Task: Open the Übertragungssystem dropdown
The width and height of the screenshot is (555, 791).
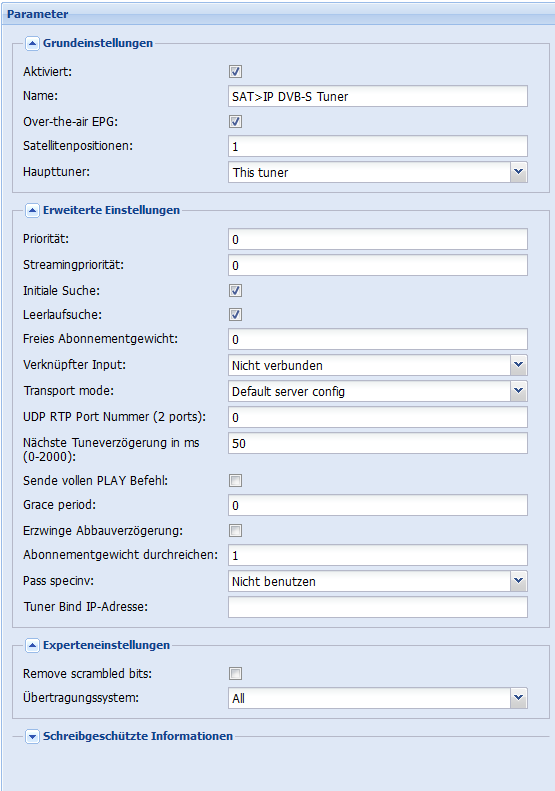Action: pos(519,698)
